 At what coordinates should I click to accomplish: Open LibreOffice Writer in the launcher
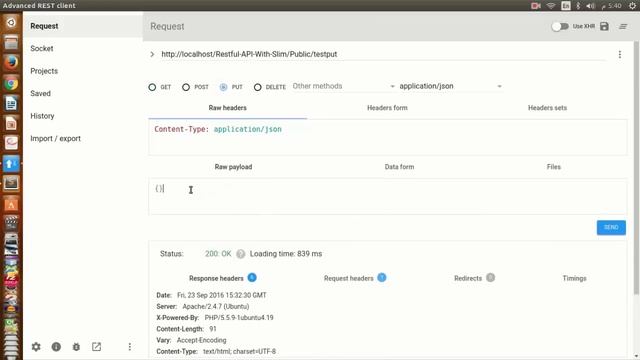coord(11,104)
